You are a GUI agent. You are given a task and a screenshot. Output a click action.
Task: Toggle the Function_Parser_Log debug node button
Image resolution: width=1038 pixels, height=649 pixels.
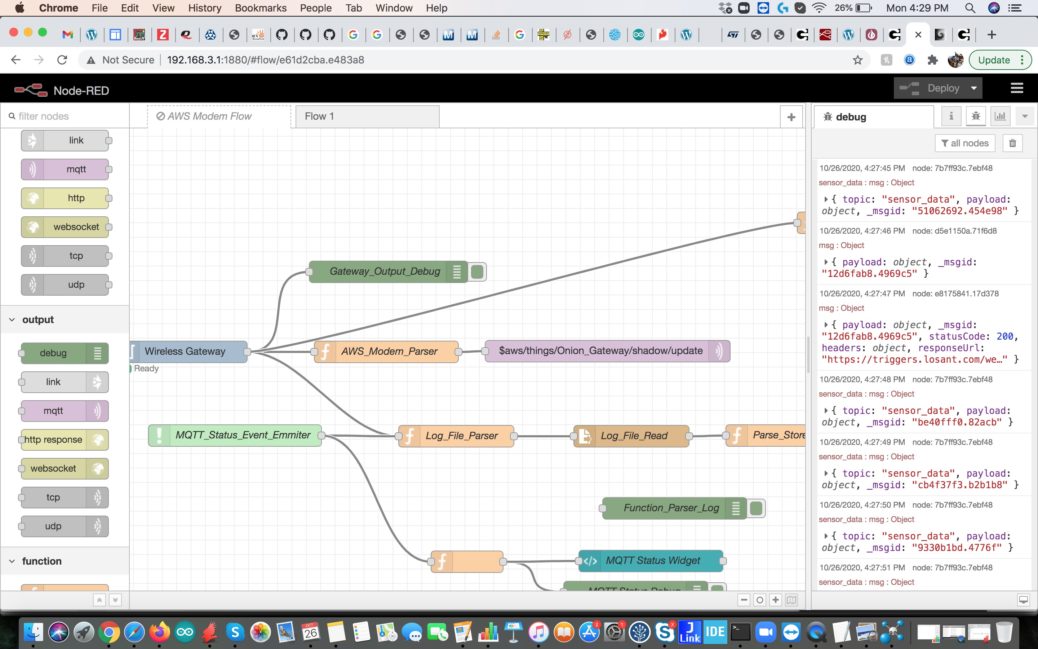(x=757, y=508)
